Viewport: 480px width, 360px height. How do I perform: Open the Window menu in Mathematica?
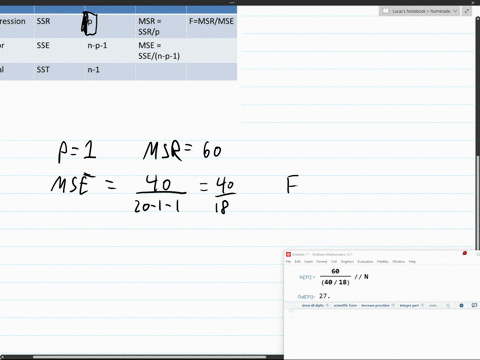[398, 262]
